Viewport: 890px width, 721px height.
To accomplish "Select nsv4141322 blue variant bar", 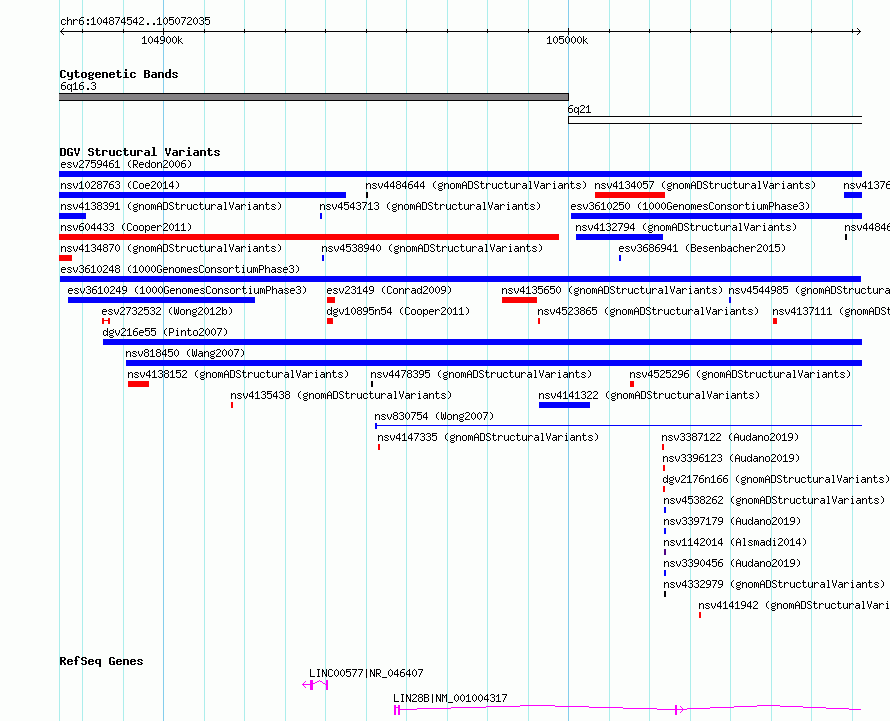I will (x=564, y=405).
